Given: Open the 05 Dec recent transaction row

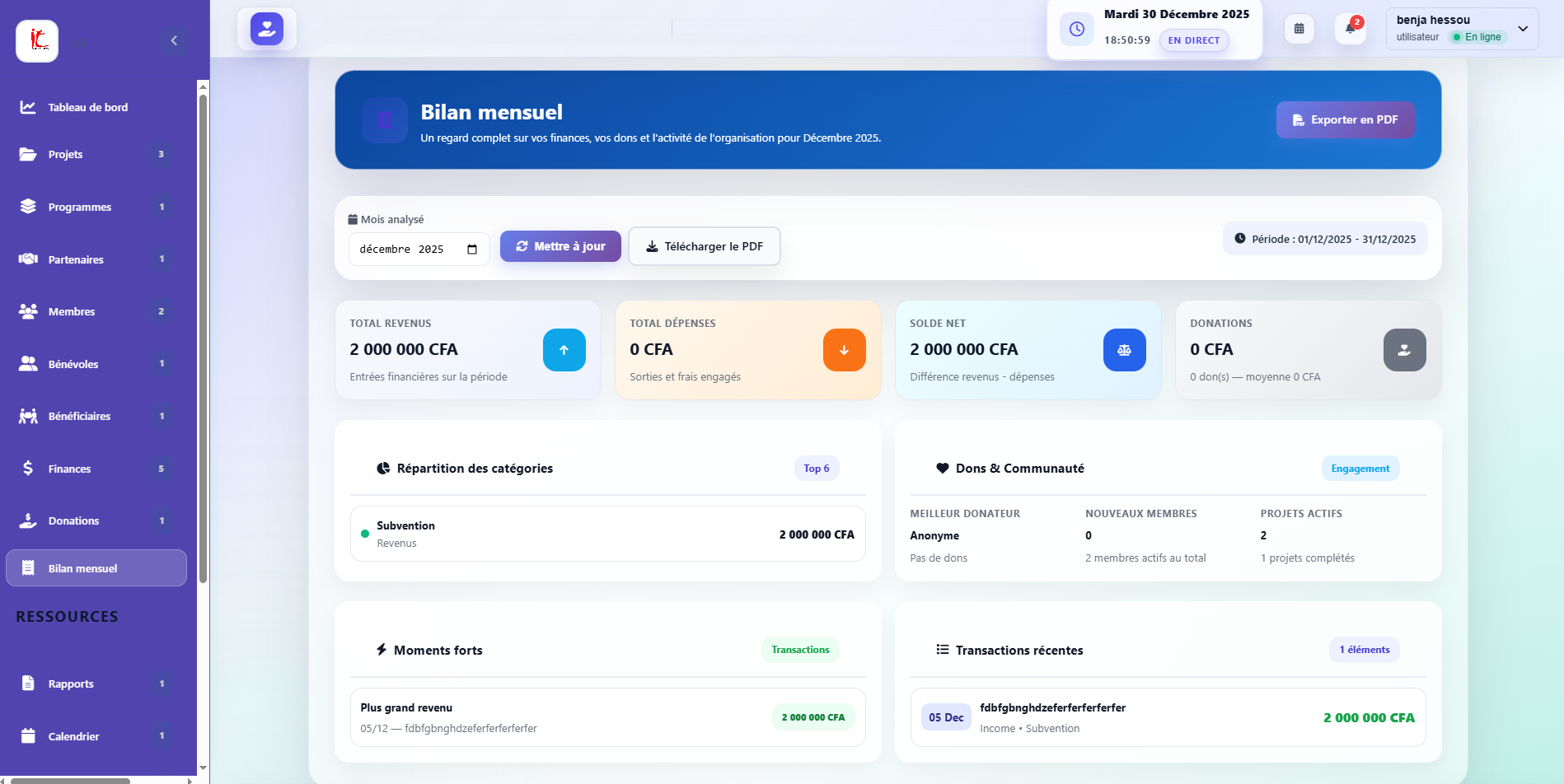Looking at the screenshot, I should click(x=1168, y=717).
